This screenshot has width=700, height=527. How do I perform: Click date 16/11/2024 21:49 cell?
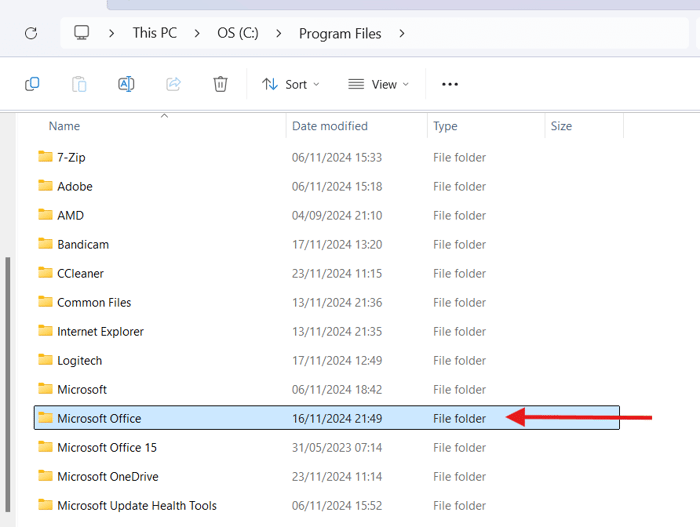coord(337,418)
